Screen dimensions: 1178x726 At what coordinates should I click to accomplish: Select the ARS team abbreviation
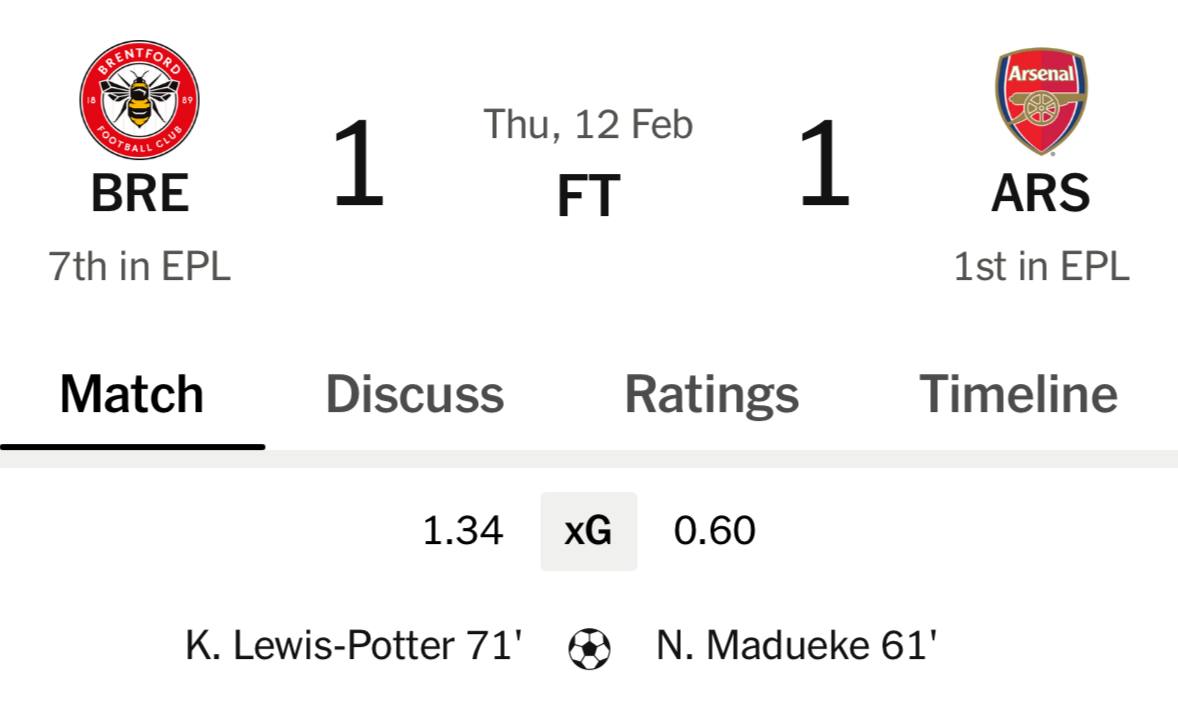point(1040,194)
